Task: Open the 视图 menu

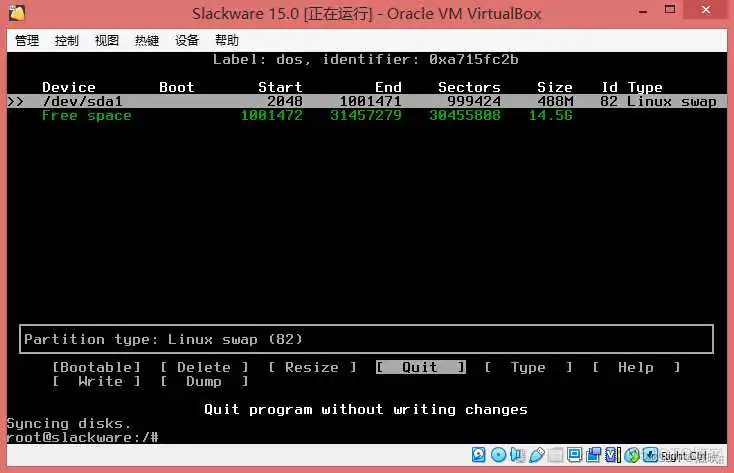Action: pos(107,41)
